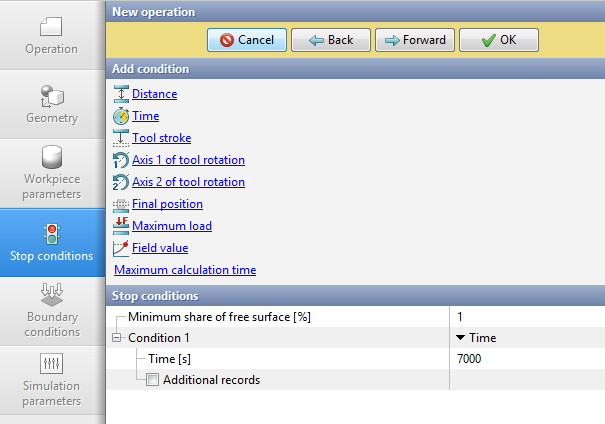Click the Axis 2 rotation icon
Image resolution: width=605 pixels, height=424 pixels.
click(x=121, y=182)
